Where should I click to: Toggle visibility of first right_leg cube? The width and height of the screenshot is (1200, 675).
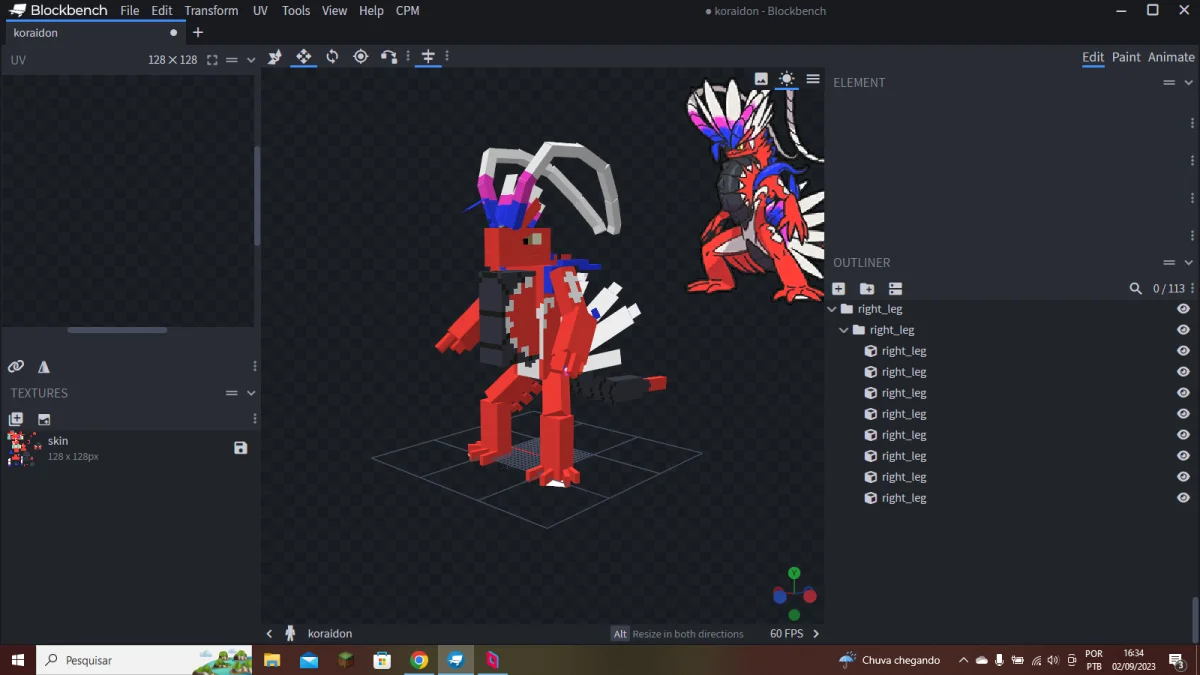tap(1183, 351)
